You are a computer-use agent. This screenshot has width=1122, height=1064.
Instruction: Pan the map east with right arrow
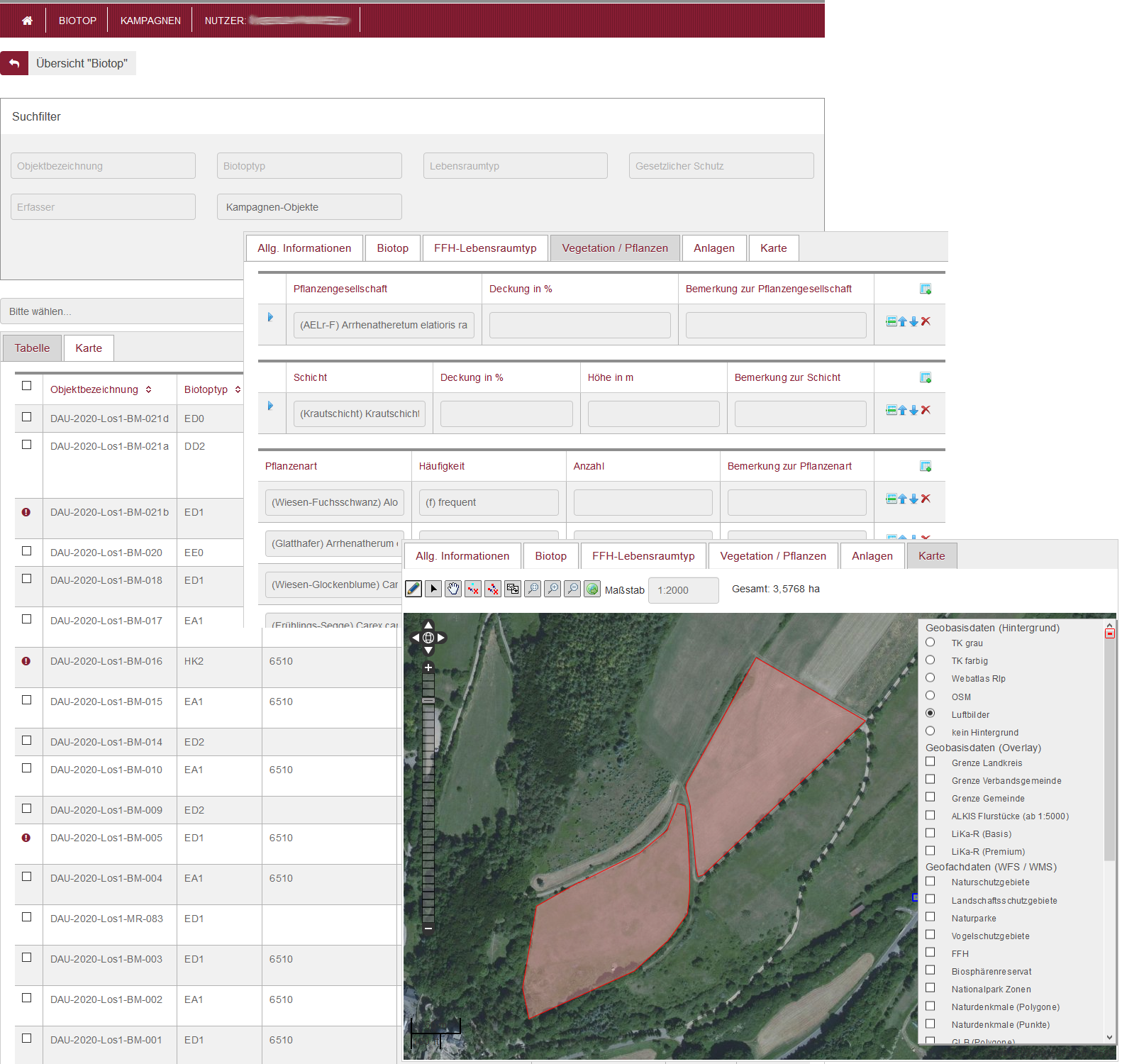point(441,638)
